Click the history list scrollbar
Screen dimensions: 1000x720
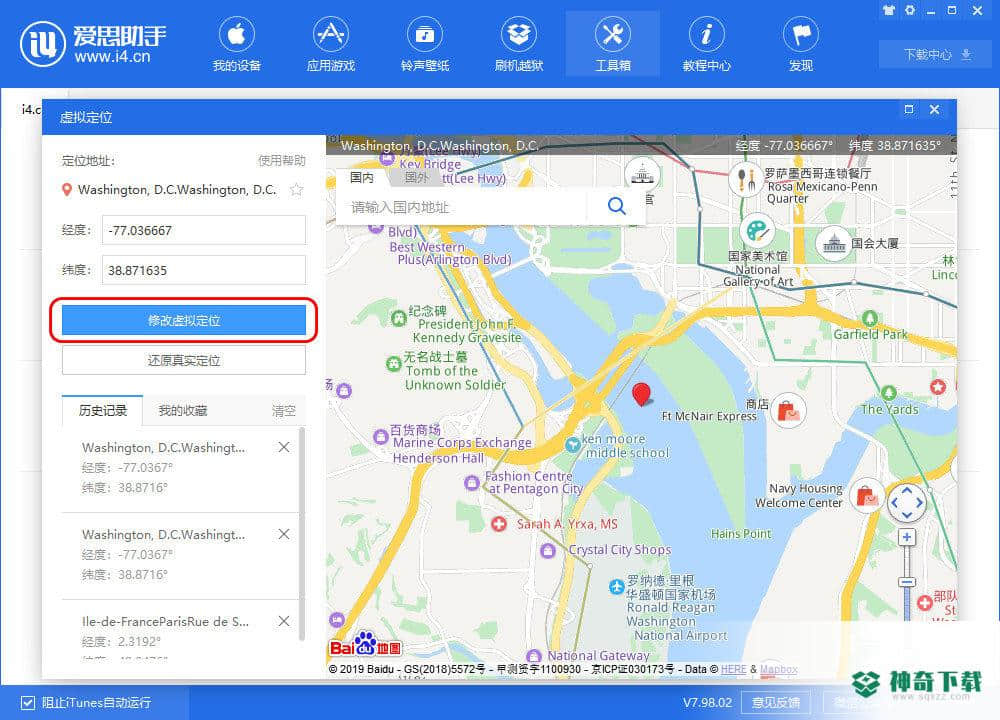(302, 533)
